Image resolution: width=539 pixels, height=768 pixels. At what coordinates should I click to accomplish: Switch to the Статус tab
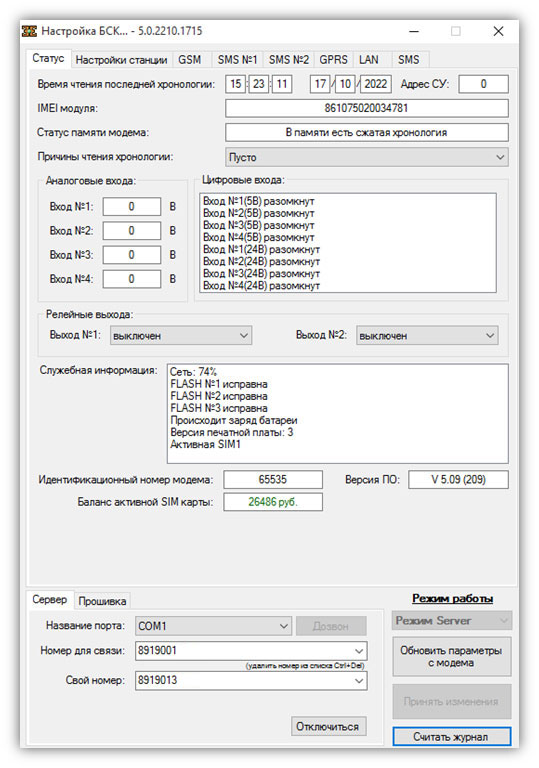tap(48, 58)
